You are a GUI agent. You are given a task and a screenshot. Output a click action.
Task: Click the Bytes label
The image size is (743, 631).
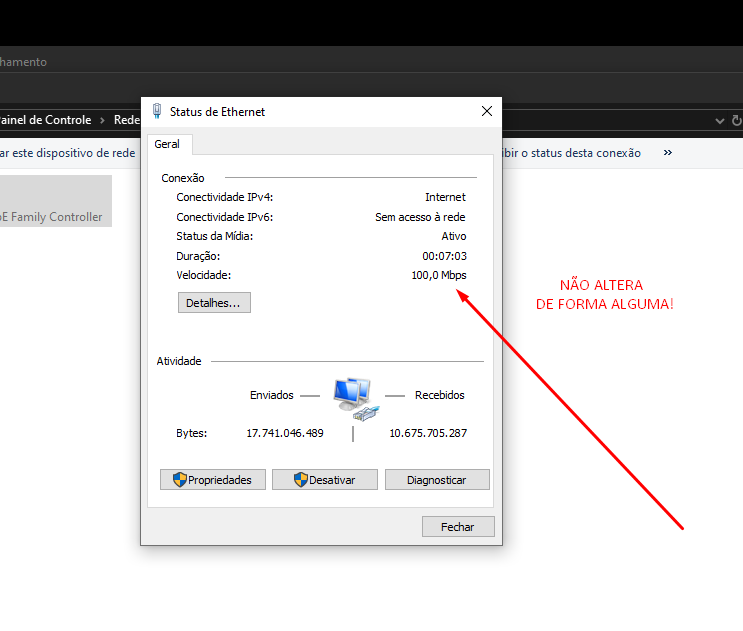191,433
